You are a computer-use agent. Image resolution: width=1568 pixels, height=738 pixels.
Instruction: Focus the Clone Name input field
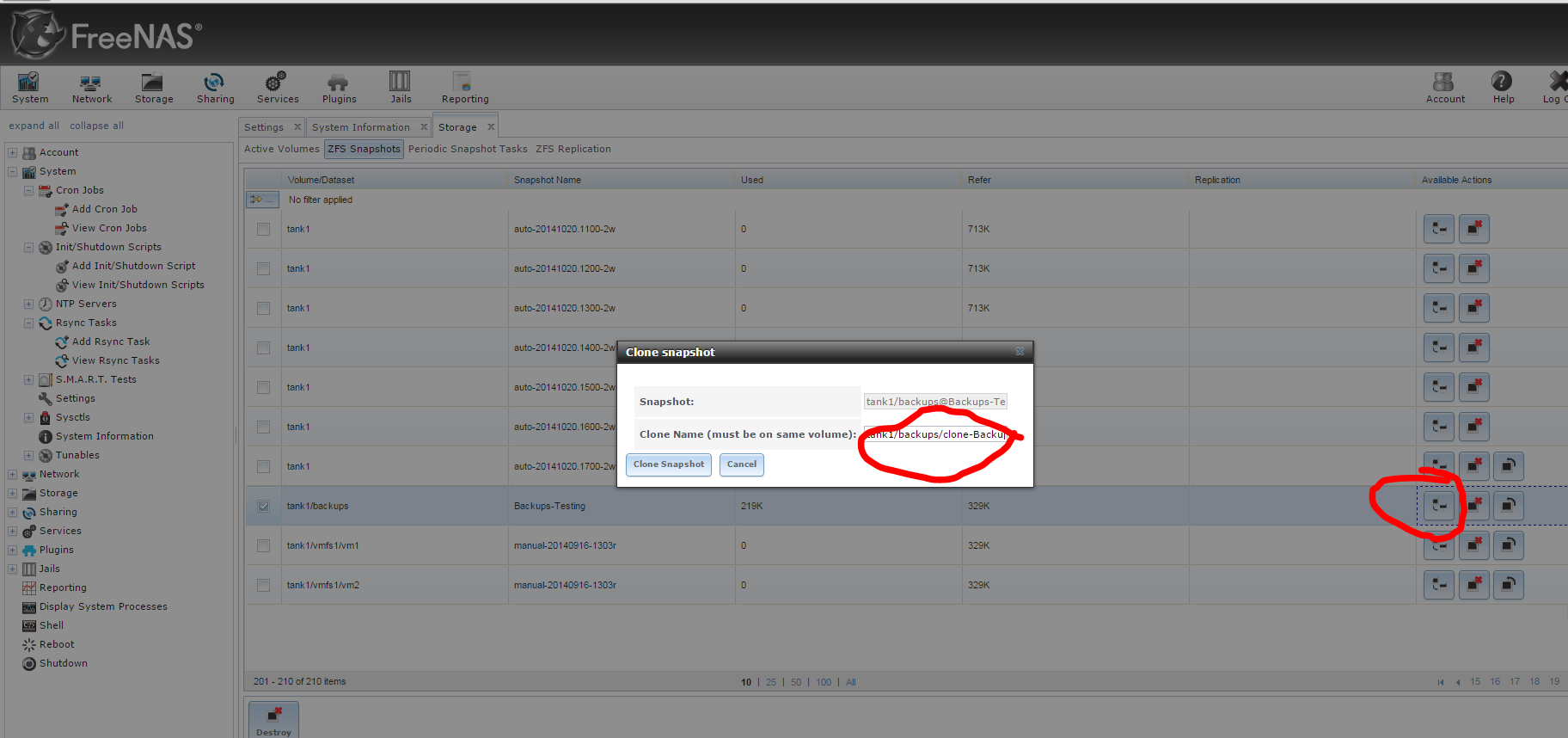(x=935, y=434)
